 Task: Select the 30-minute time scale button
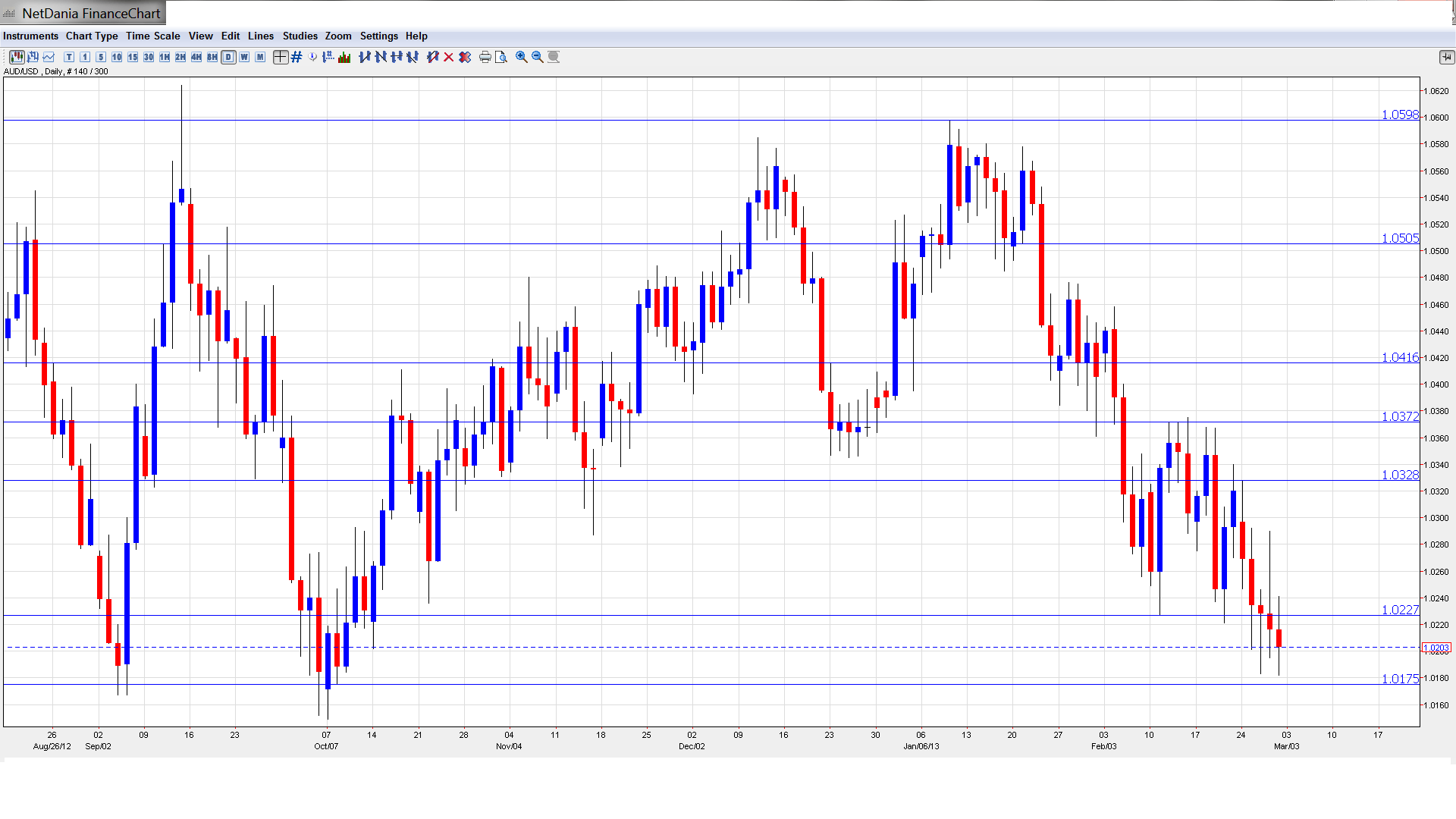(149, 57)
